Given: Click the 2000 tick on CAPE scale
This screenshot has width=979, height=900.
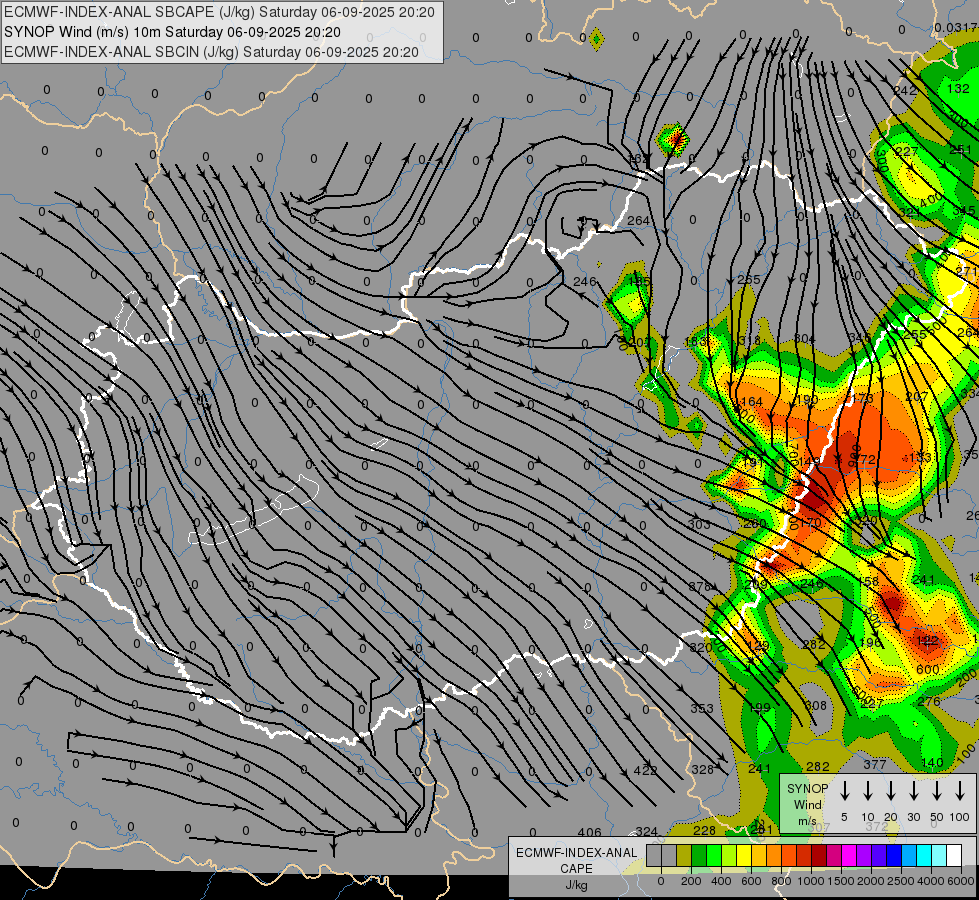Looking at the screenshot, I should click(x=871, y=881).
